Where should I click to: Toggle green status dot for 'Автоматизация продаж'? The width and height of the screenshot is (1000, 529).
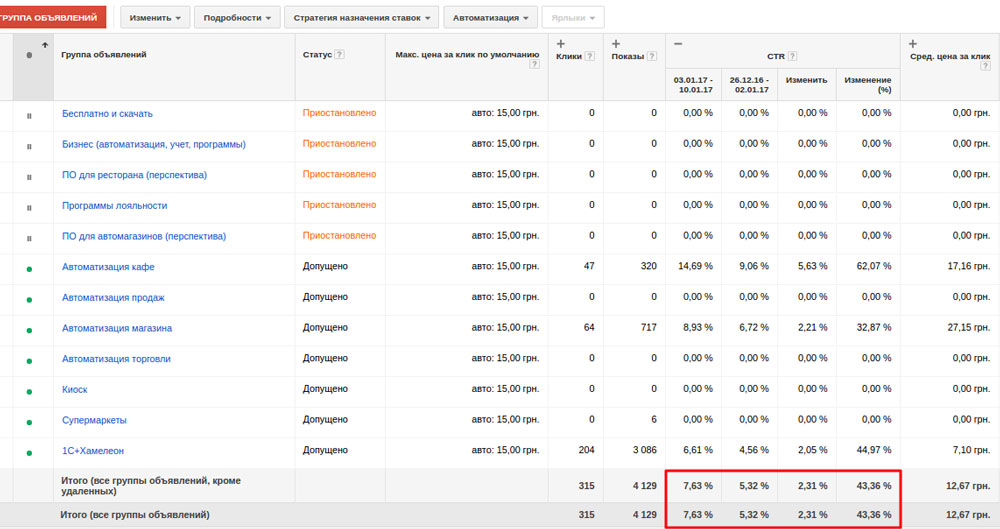click(x=29, y=300)
